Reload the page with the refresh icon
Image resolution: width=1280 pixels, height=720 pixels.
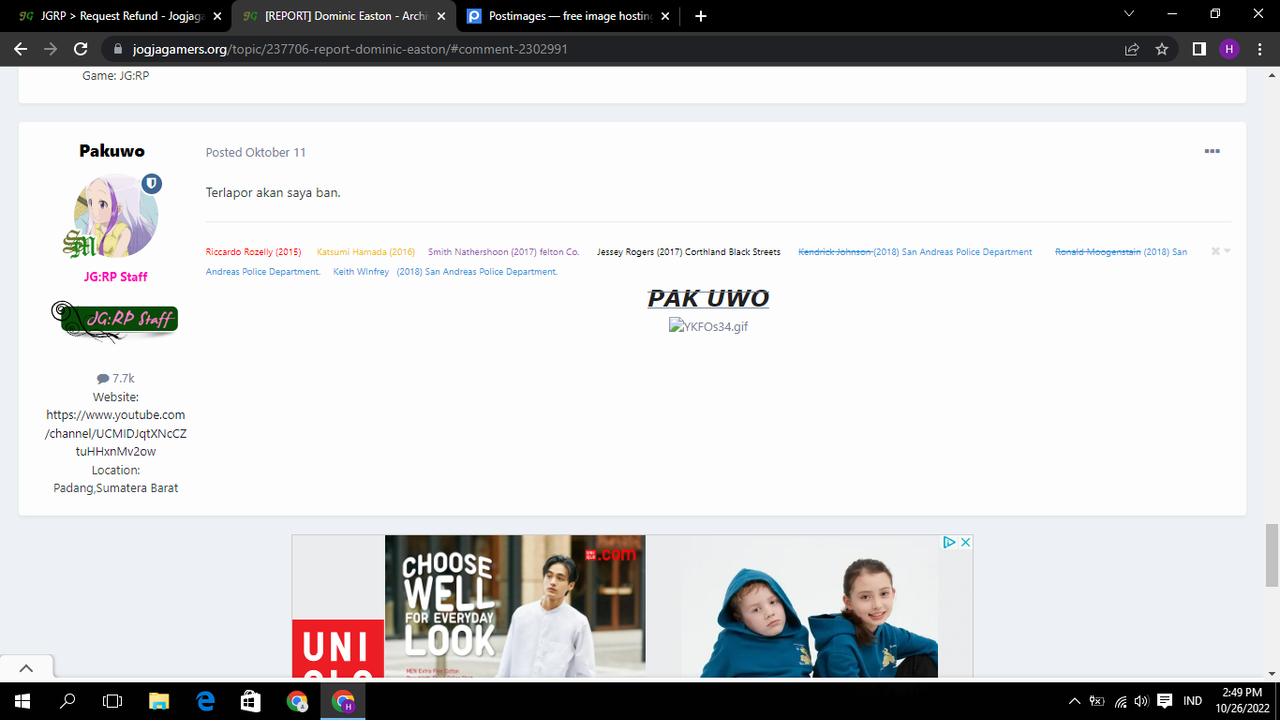tap(82, 49)
